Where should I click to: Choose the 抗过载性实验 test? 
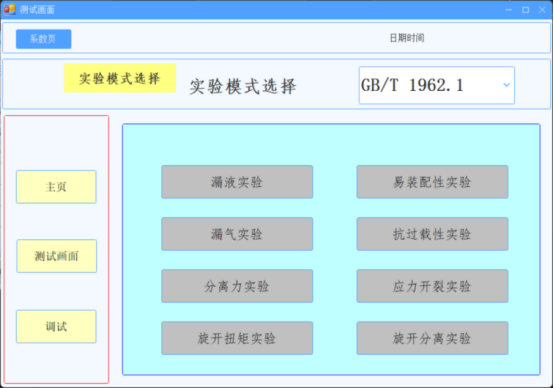pos(432,234)
